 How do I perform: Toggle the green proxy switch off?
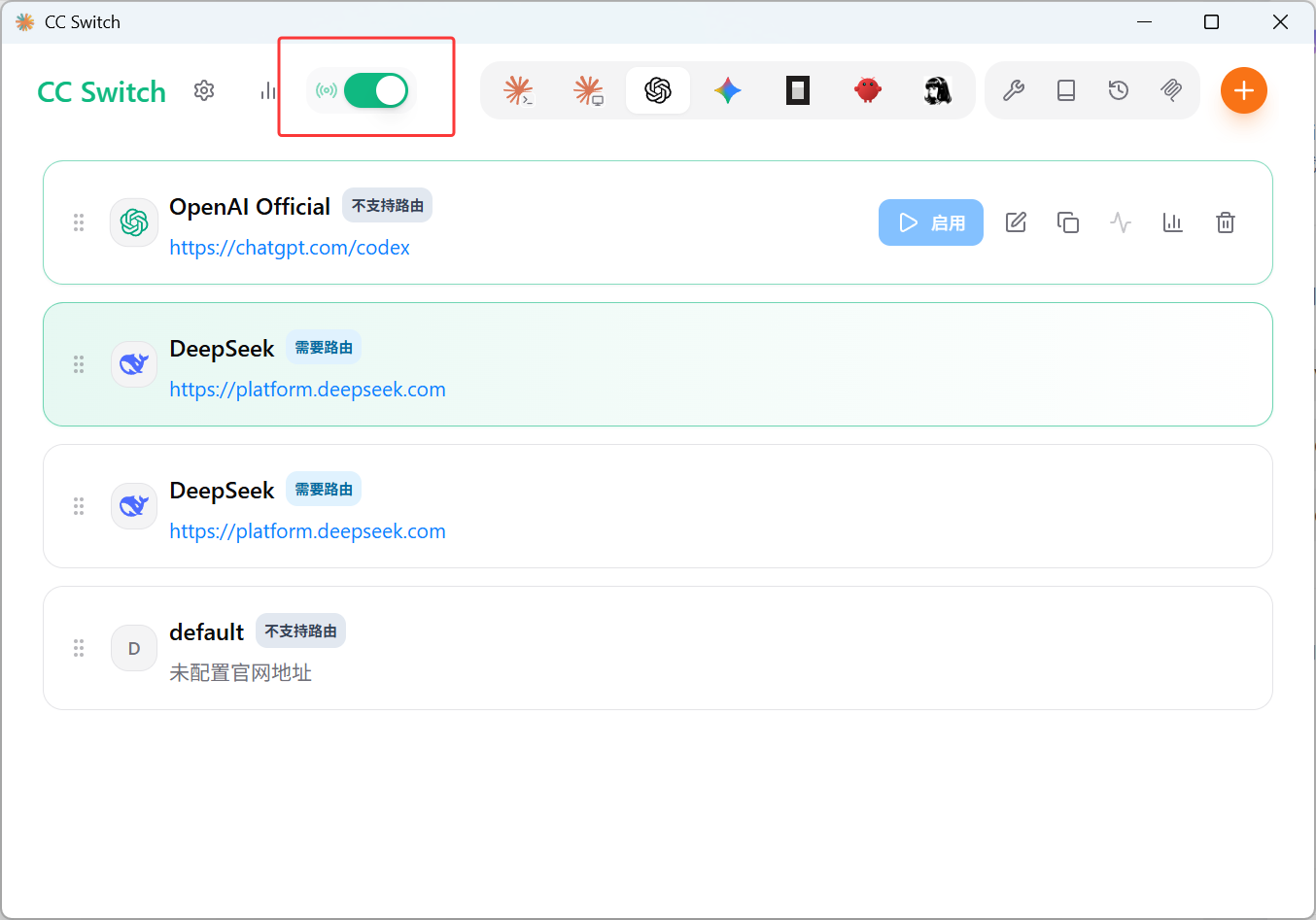click(x=376, y=90)
